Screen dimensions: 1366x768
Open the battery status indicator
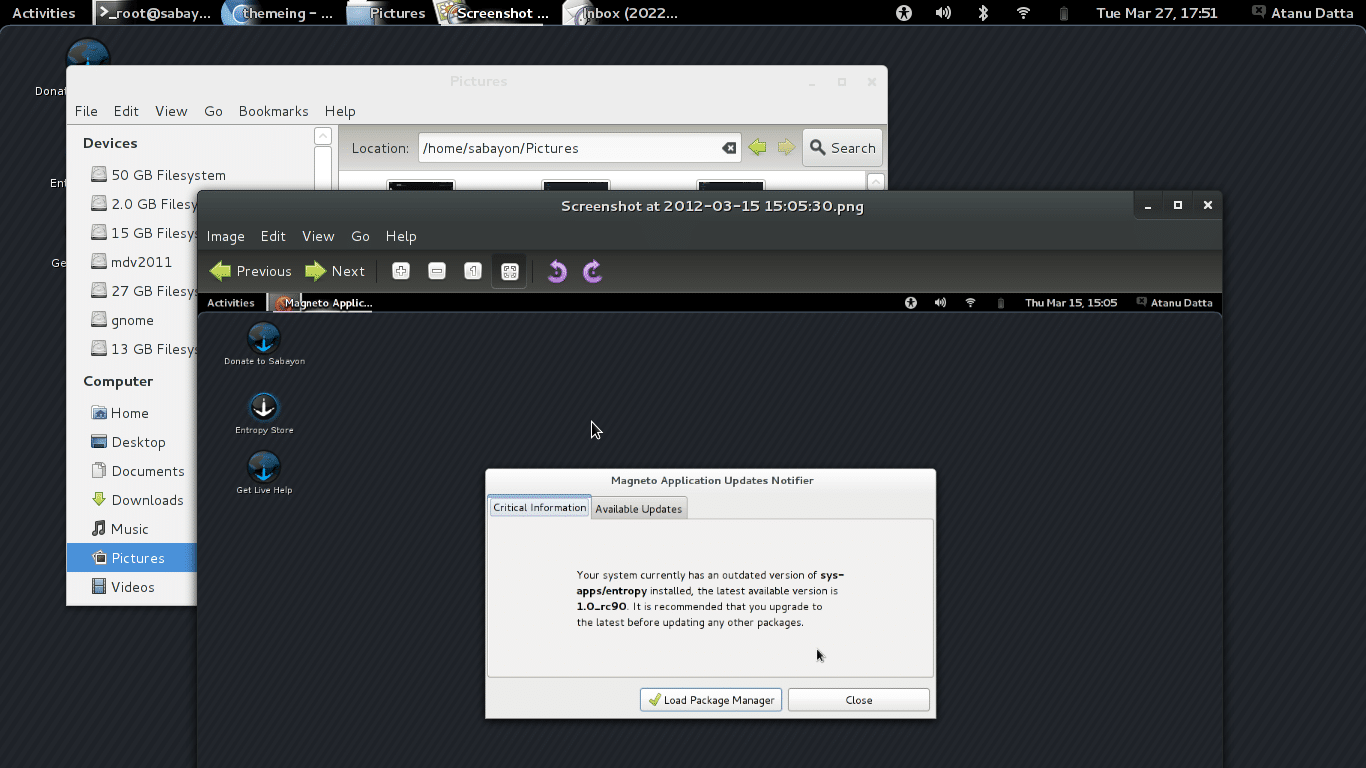pos(1063,13)
